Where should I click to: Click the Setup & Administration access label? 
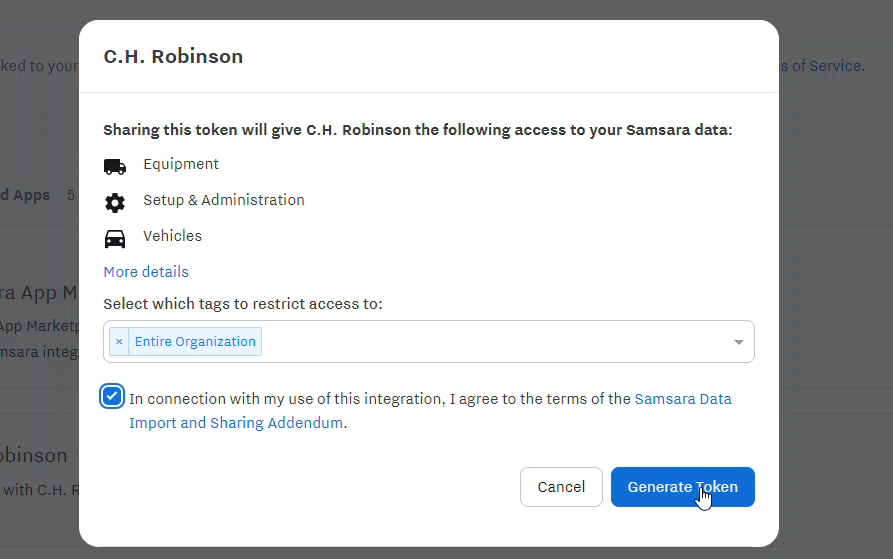(224, 200)
